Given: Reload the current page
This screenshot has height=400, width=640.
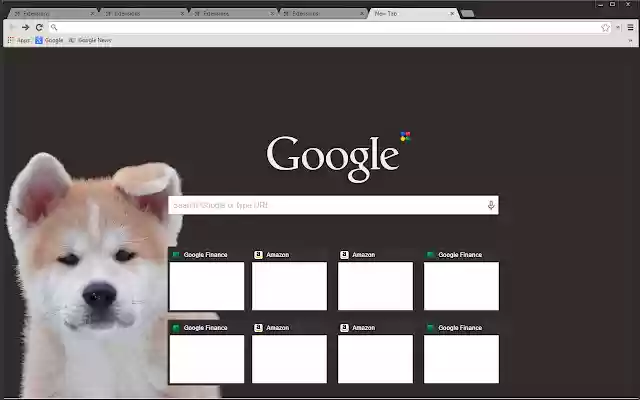Looking at the screenshot, I should pos(39,27).
